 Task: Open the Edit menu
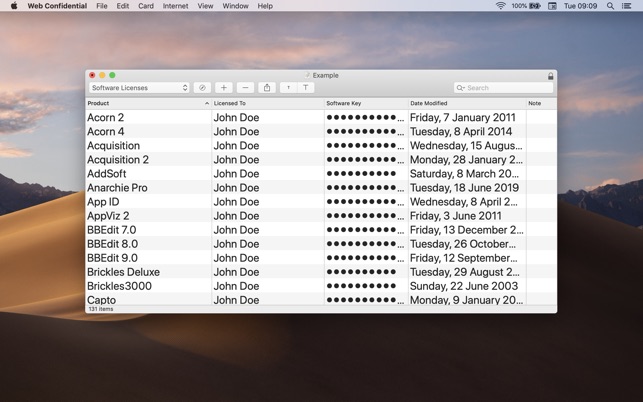pos(123,6)
